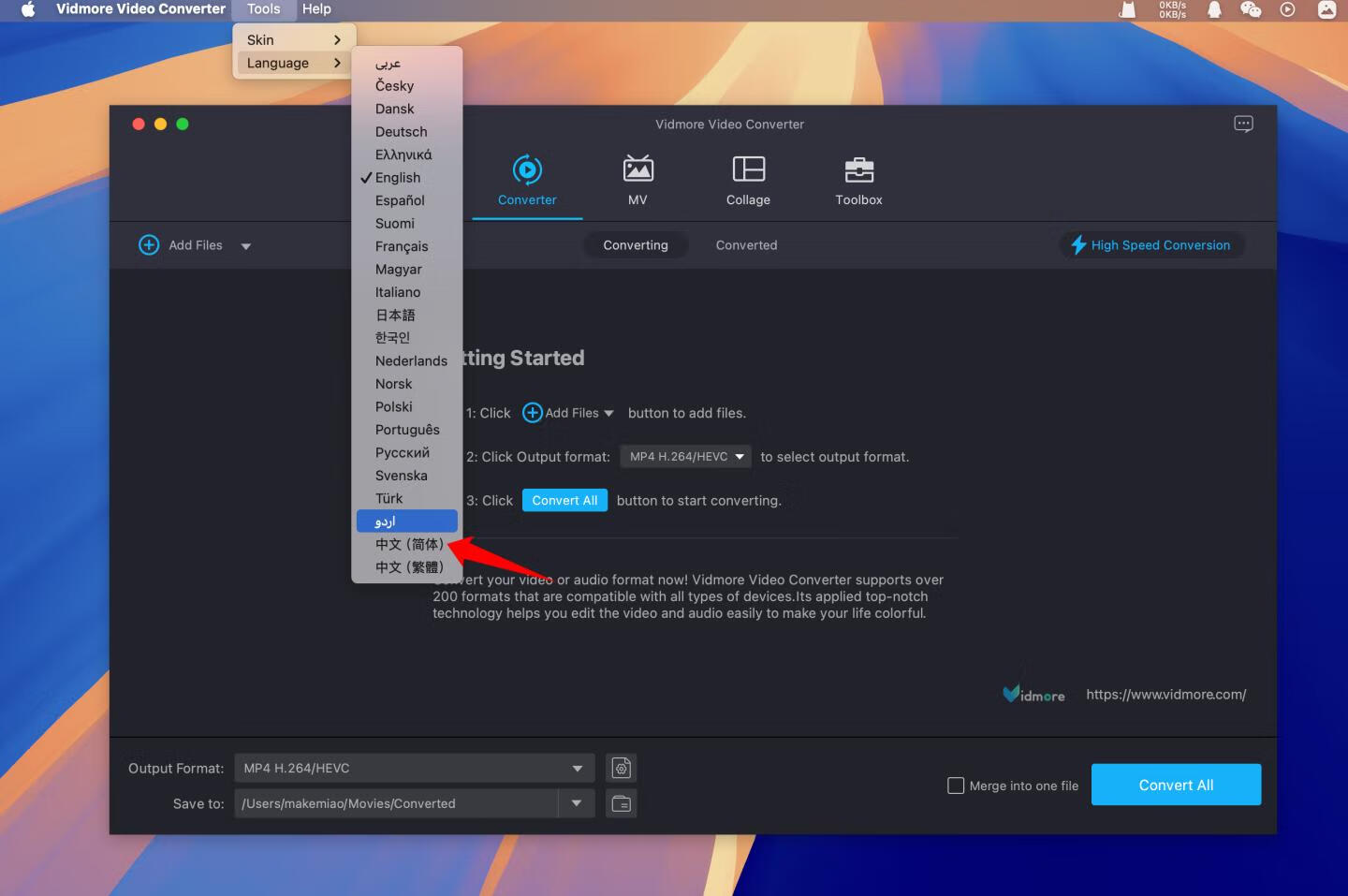Click the notification bell icon in menu bar
This screenshot has height=896, width=1348.
[x=1214, y=9]
